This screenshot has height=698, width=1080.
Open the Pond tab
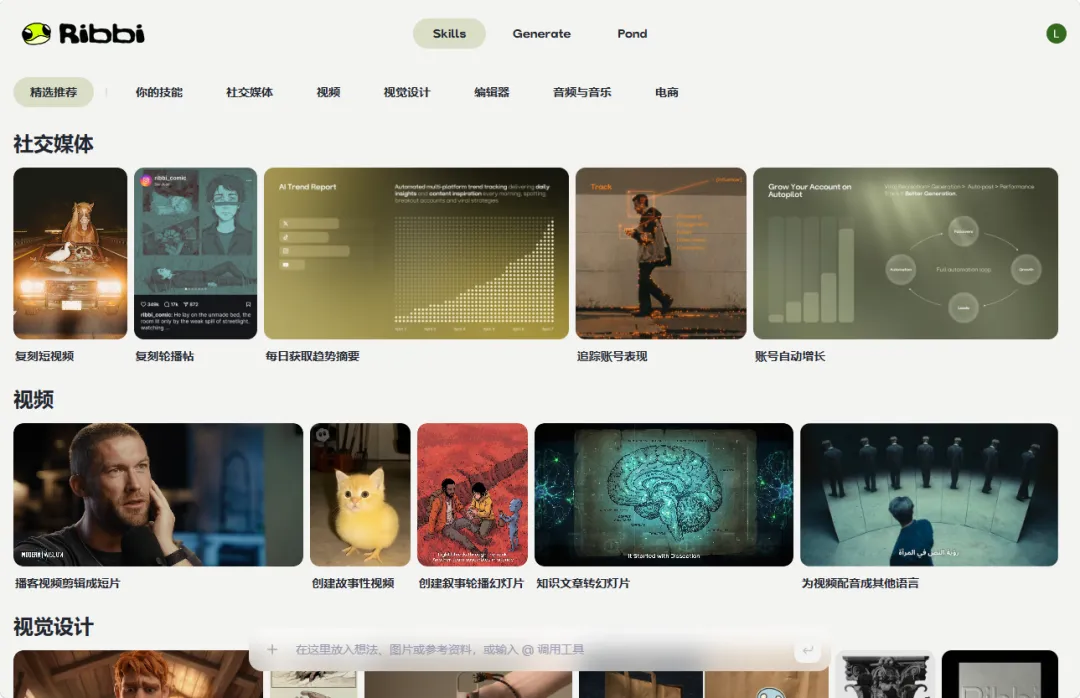coord(632,34)
